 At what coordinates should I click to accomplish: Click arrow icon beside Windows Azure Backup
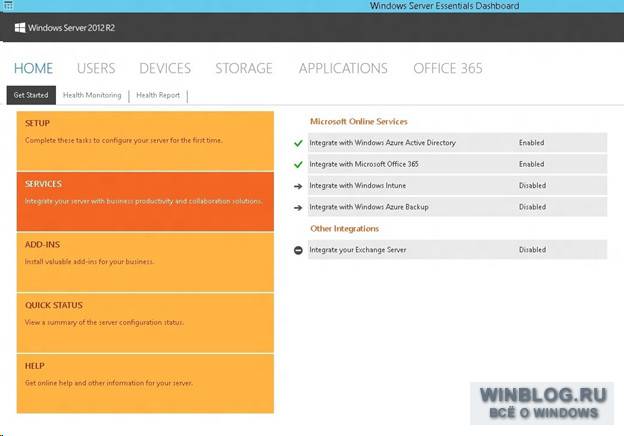click(298, 207)
